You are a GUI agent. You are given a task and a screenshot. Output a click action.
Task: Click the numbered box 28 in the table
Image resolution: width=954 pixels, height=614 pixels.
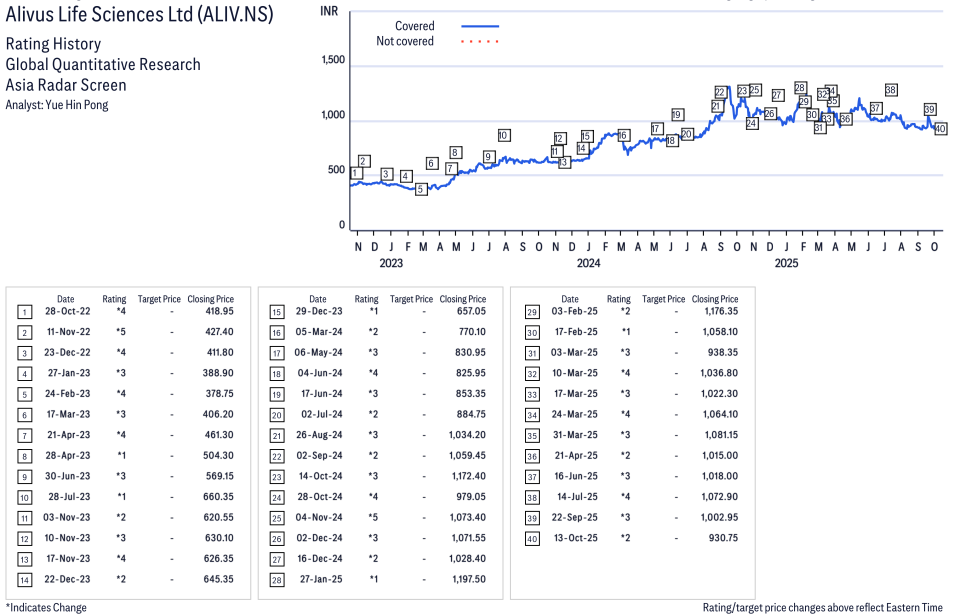(x=276, y=580)
